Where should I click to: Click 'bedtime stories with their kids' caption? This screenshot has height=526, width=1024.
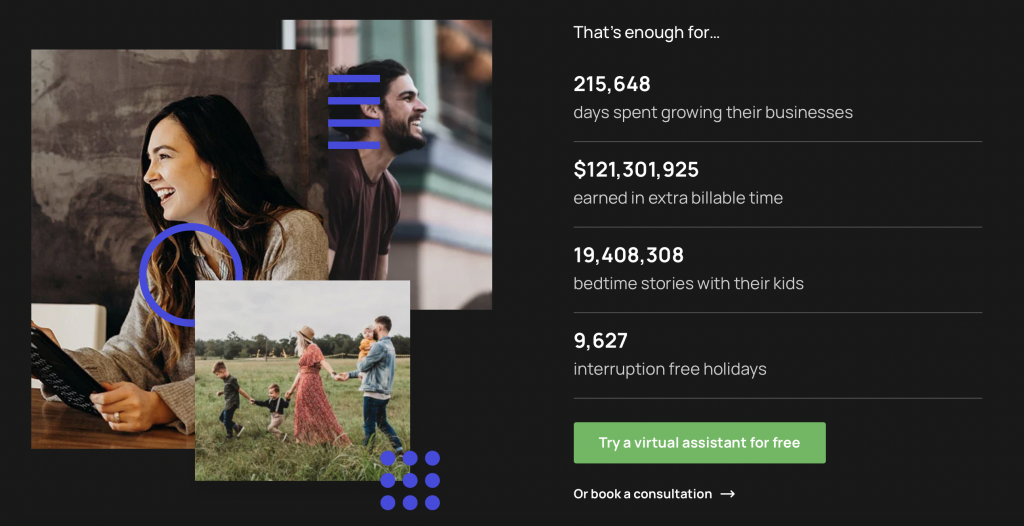688,283
